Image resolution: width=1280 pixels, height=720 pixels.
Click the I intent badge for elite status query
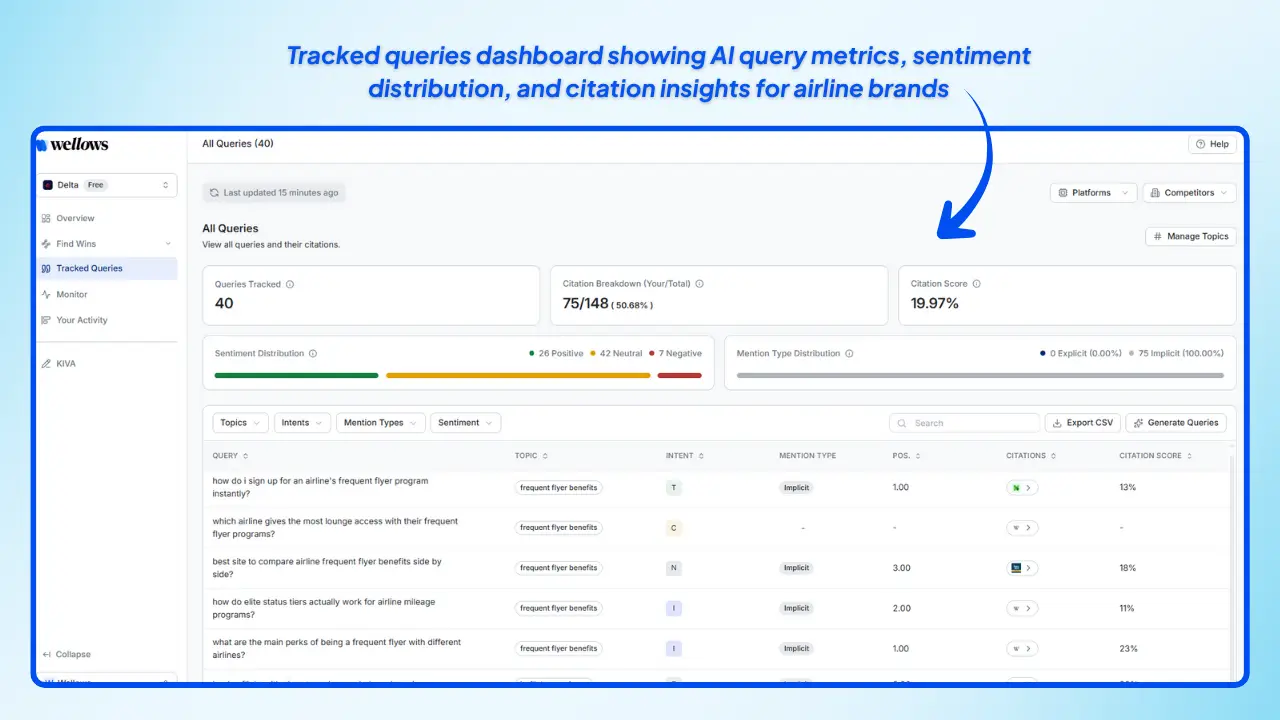(674, 608)
